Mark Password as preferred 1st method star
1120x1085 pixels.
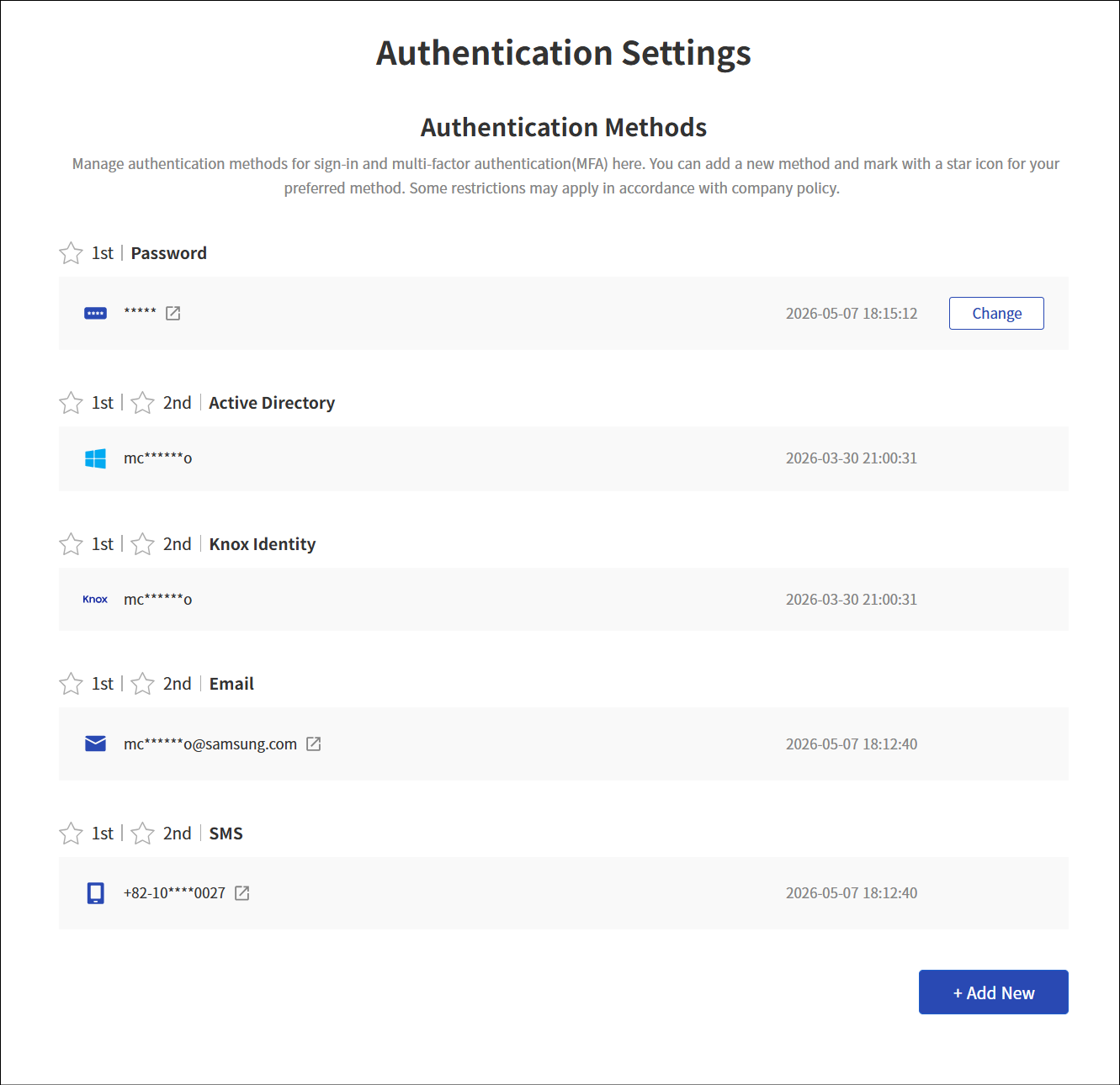pyautogui.click(x=71, y=253)
